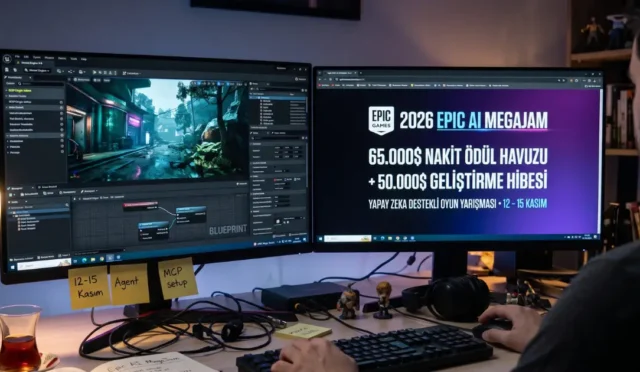Click the Outliner search field

click(278, 89)
